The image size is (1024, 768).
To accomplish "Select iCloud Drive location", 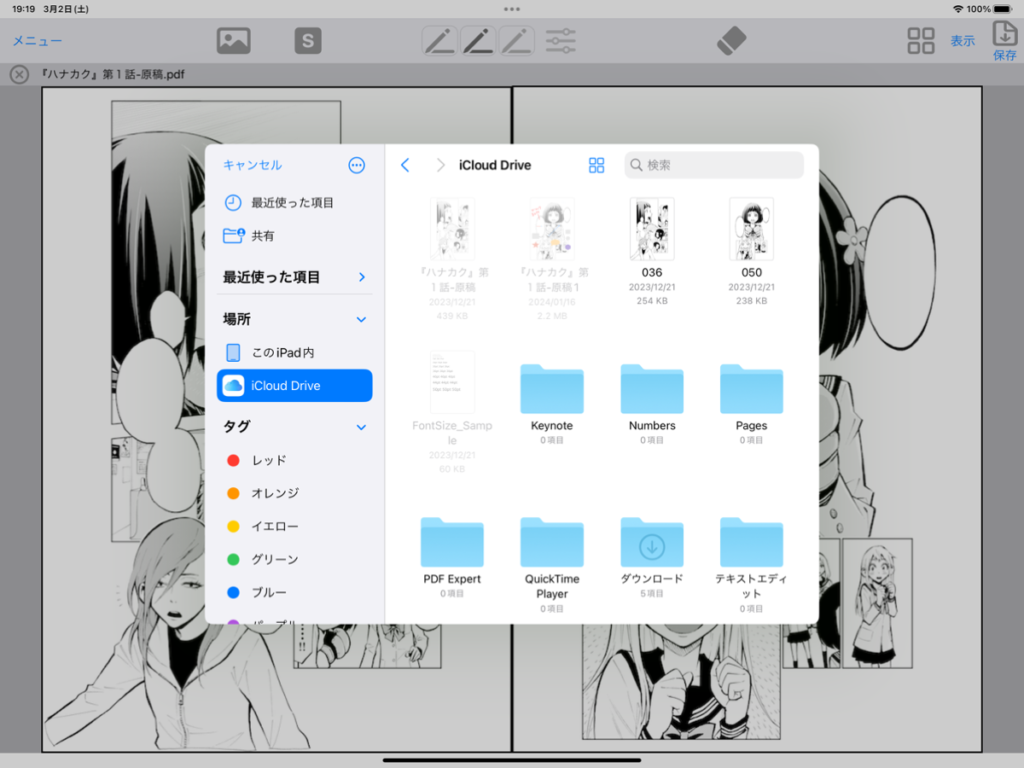I will click(x=295, y=385).
